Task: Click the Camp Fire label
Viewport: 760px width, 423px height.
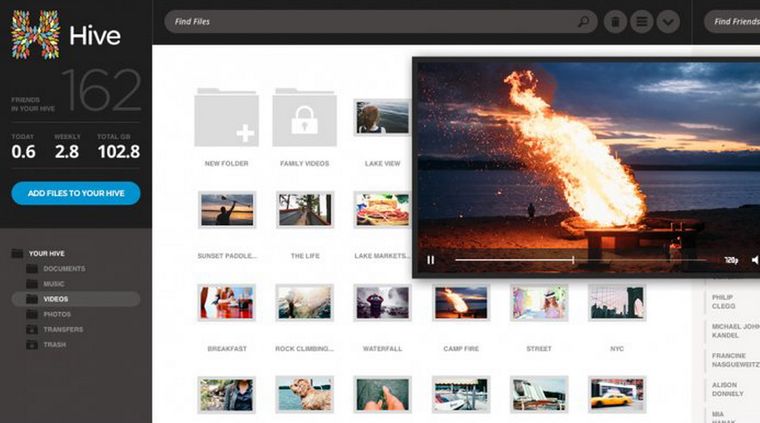Action: (461, 349)
